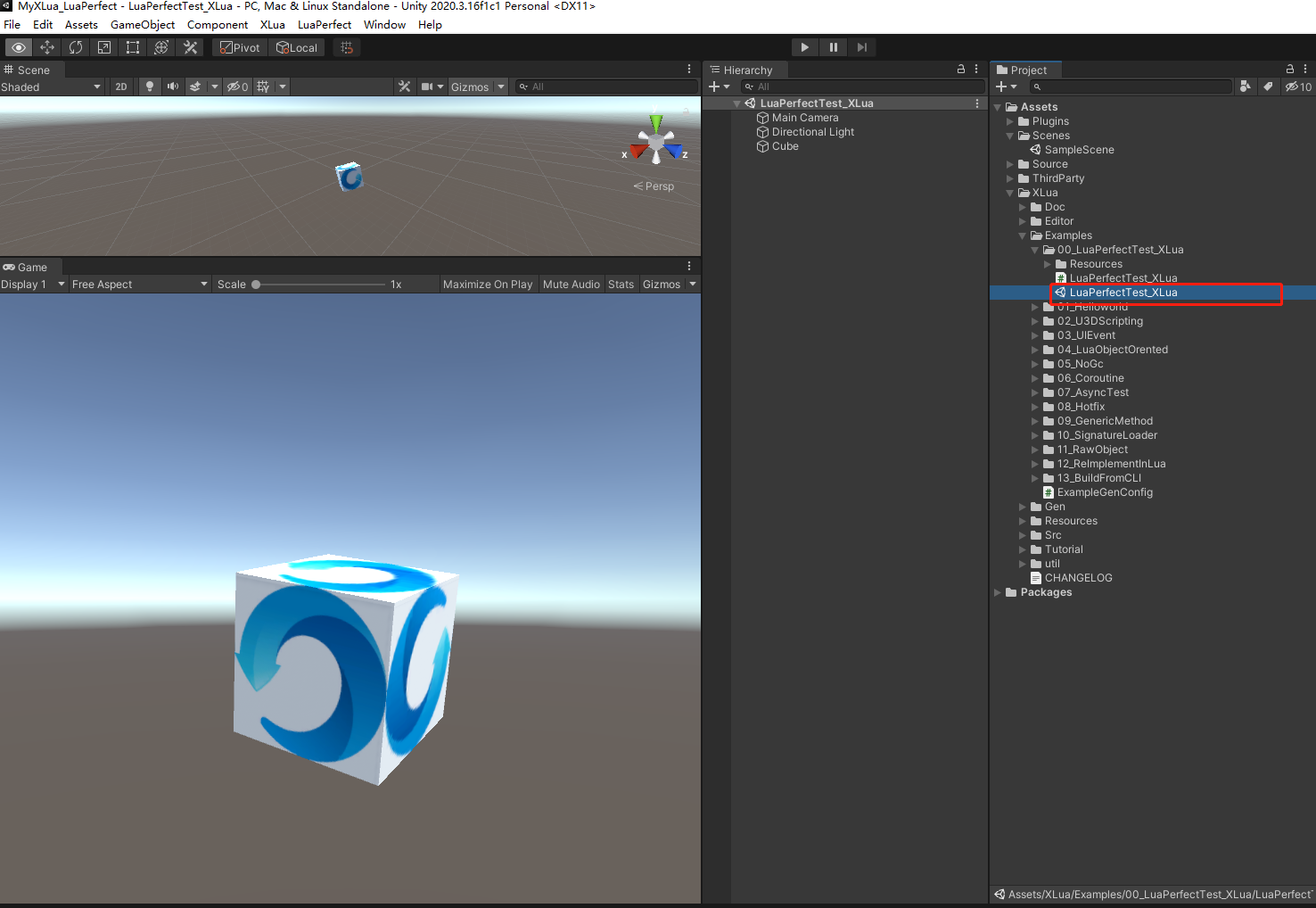Open the LuaPerfect menu
This screenshot has width=1316, height=908.
click(x=324, y=24)
